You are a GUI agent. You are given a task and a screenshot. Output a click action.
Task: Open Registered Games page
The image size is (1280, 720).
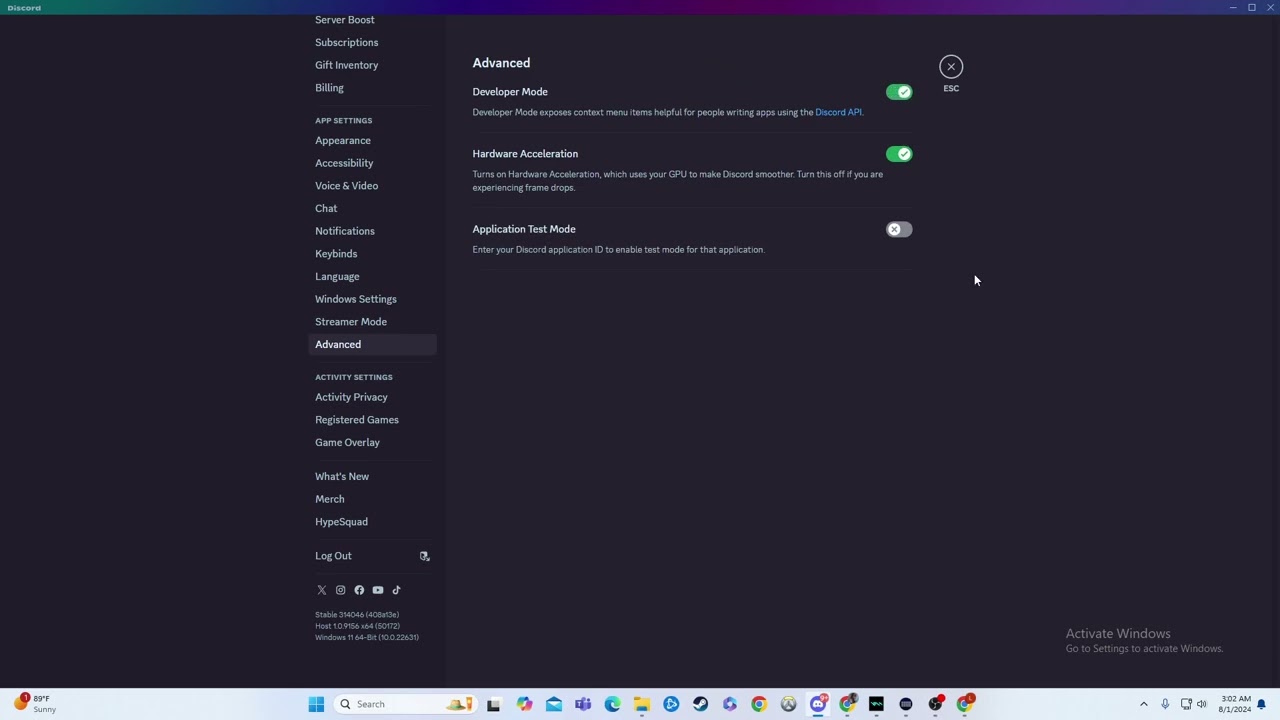357,420
